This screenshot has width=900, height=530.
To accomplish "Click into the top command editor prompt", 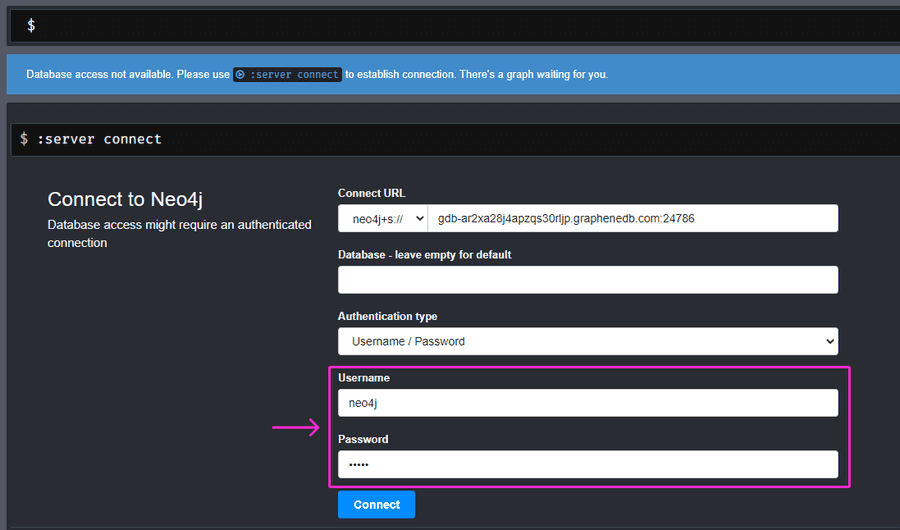I will pos(453,25).
